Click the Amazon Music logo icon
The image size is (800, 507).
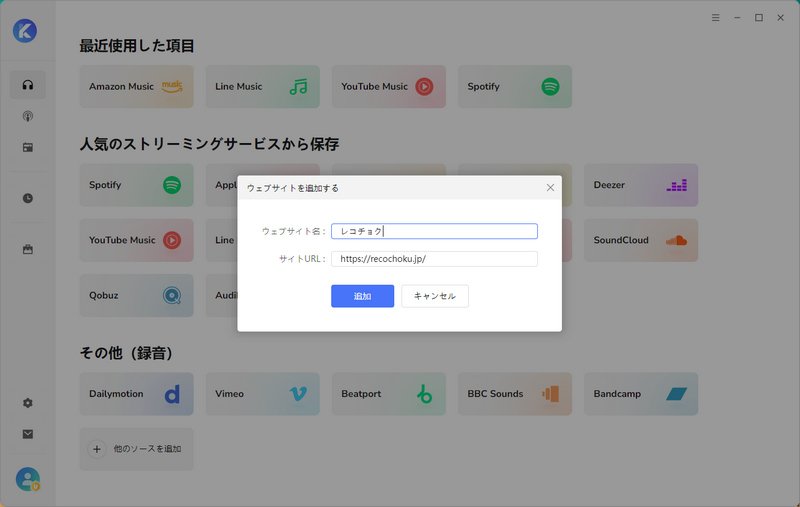pos(172,86)
